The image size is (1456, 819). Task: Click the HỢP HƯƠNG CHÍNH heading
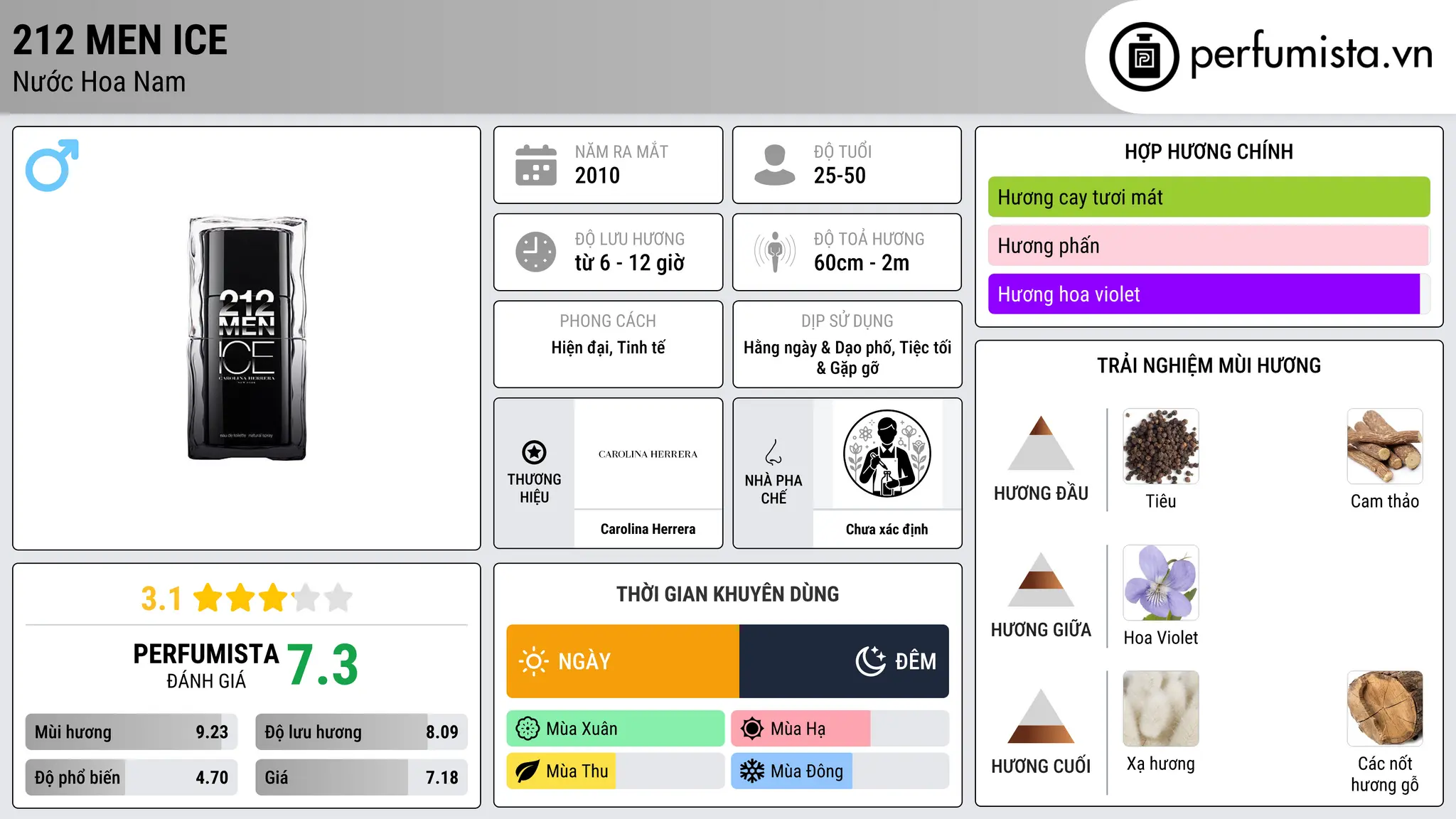coord(1209,151)
